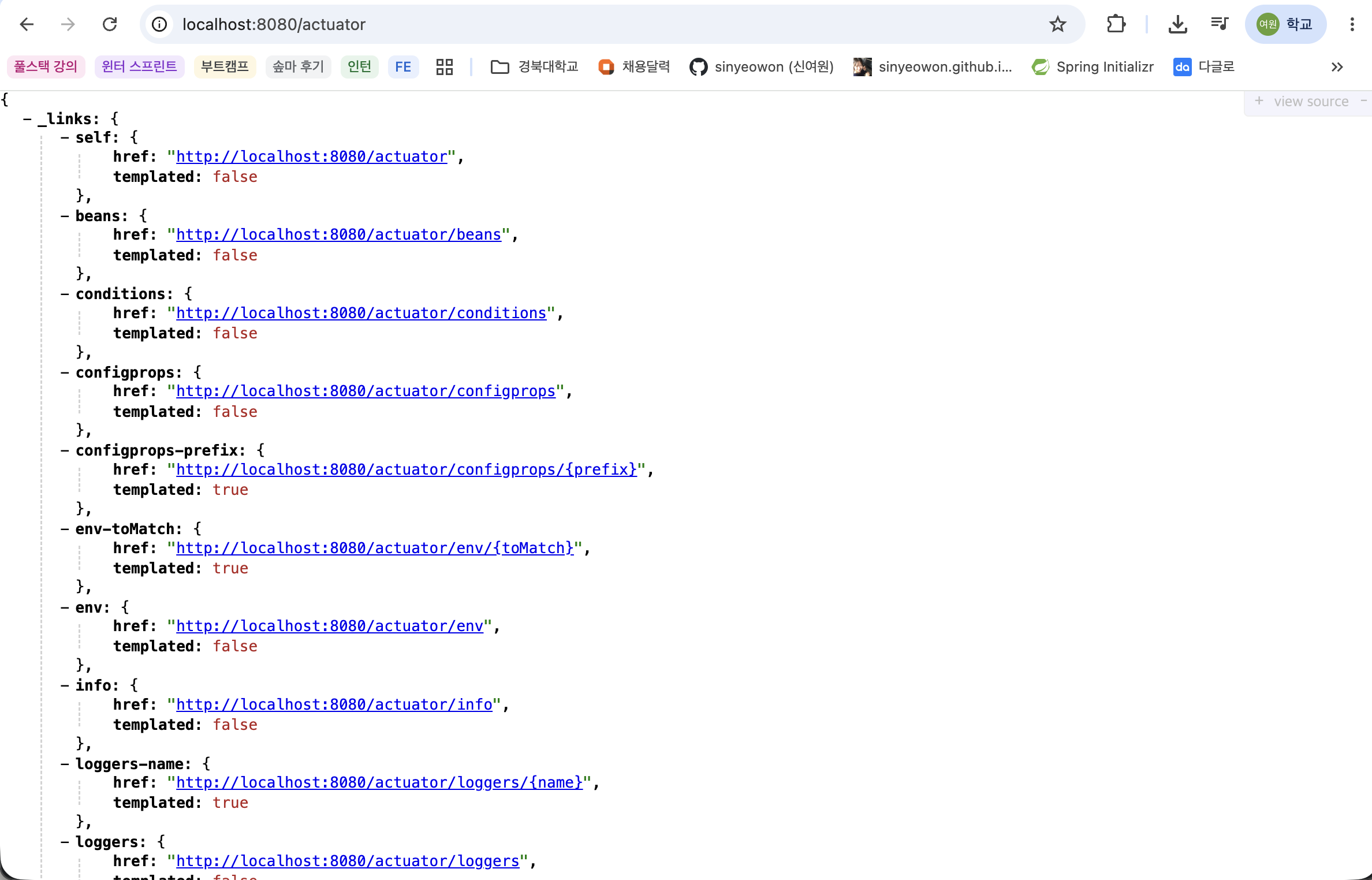The image size is (1372, 880).
Task: Go back to previous page
Action: tap(27, 24)
